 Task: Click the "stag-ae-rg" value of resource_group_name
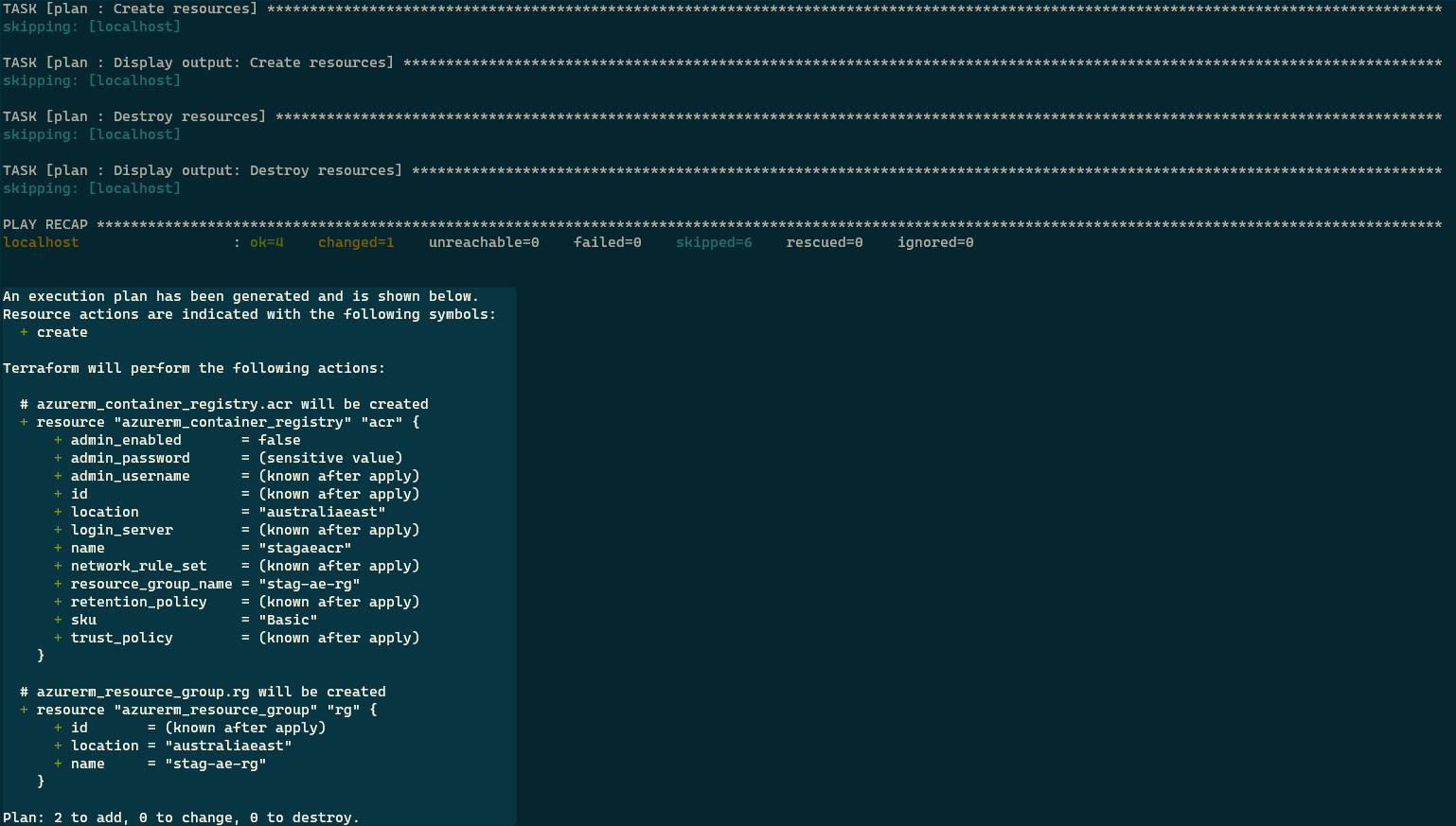(310, 584)
